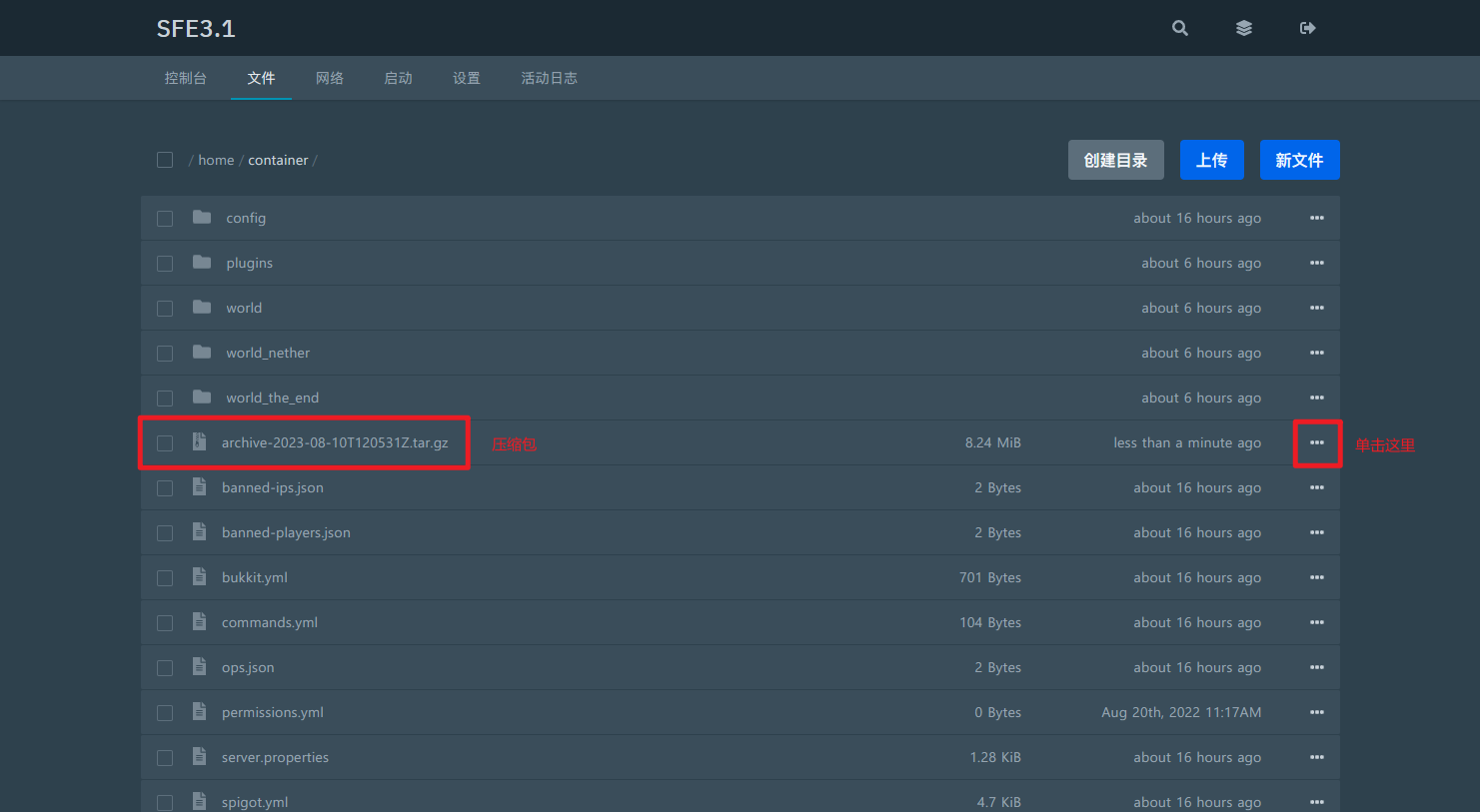Navigate to home in the breadcrumb
The width and height of the screenshot is (1480, 812).
coord(216,160)
